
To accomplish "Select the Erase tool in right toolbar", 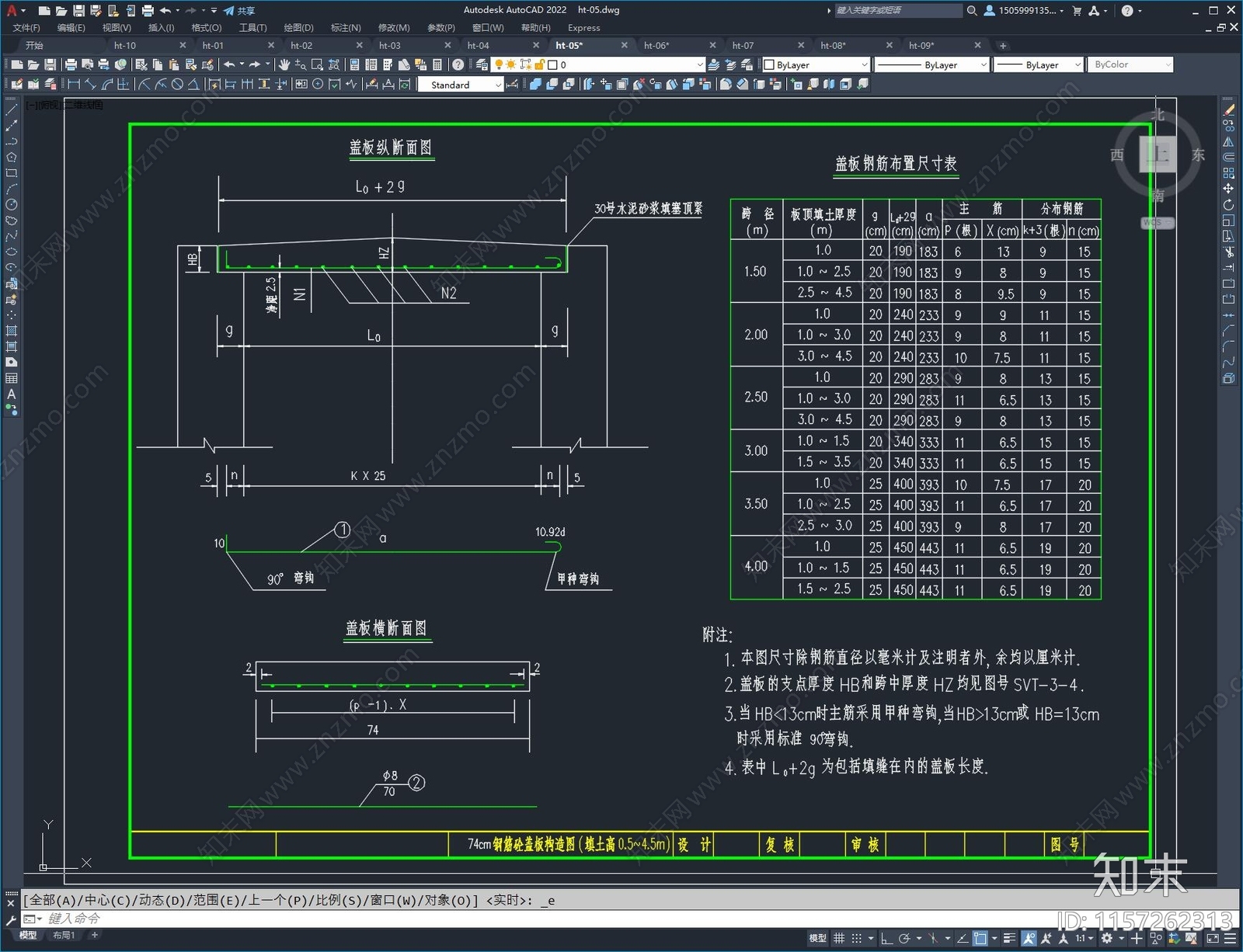I will [x=1228, y=110].
